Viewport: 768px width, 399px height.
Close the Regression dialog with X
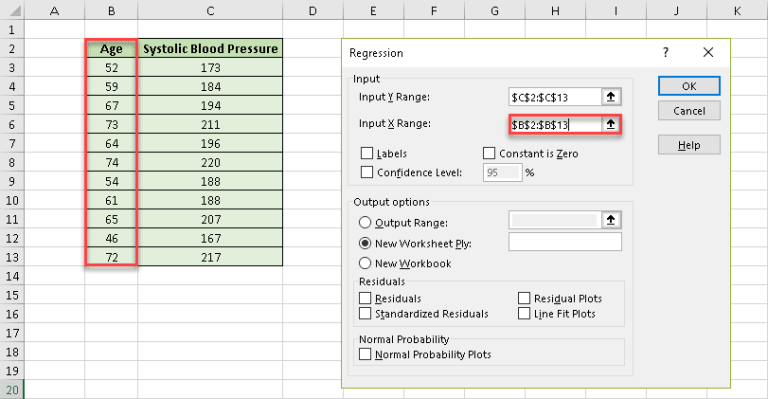(x=708, y=52)
